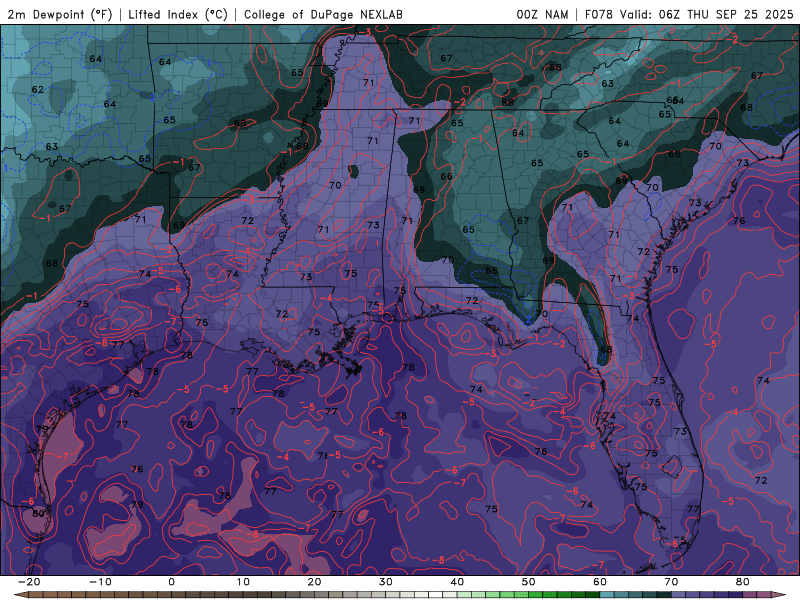
Task: Click the "2m Dewpoint (°F)" title text
Action: point(59,14)
